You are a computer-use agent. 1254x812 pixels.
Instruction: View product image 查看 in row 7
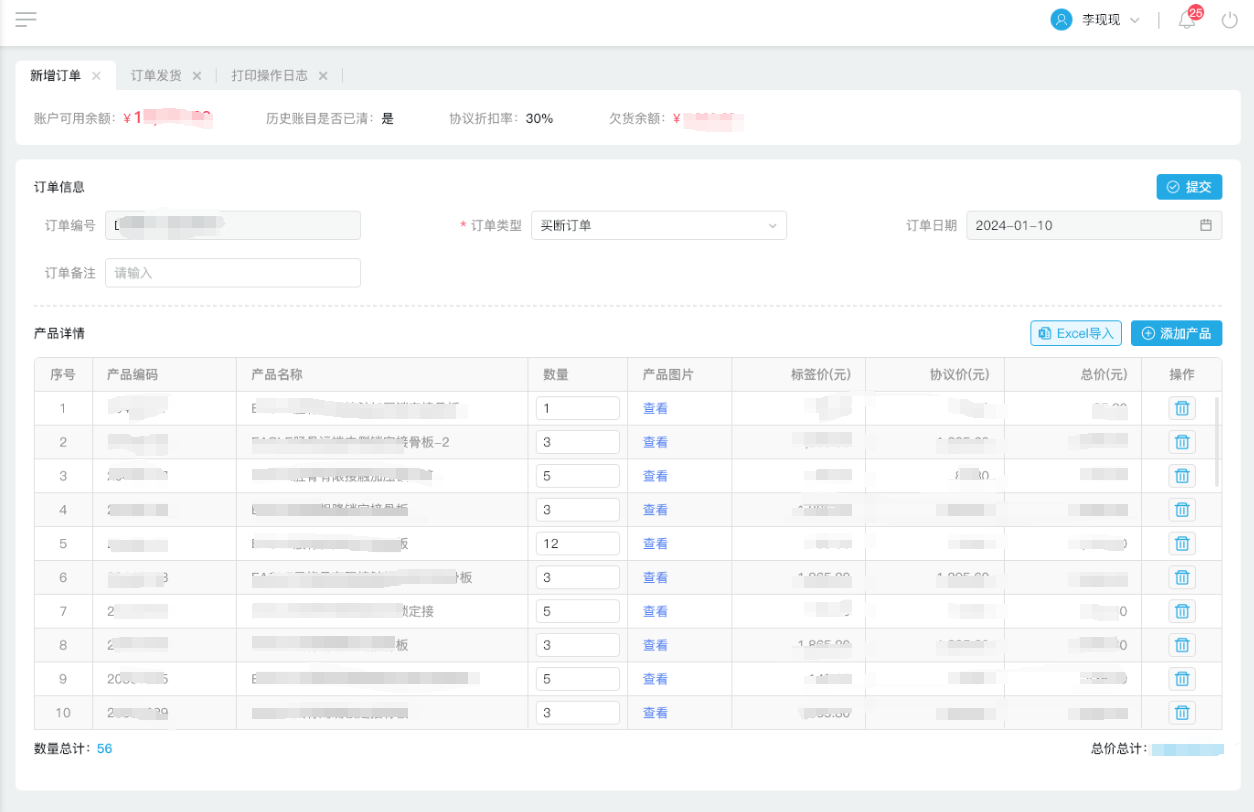click(655, 611)
